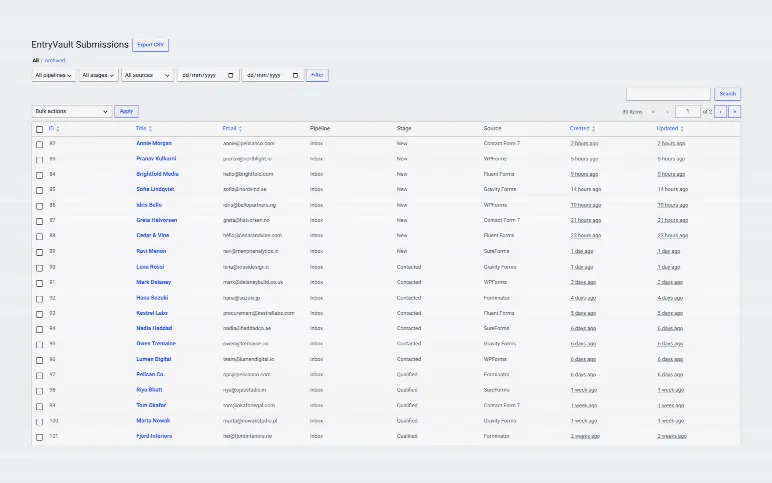Open the Nadia Haddad entry link
The height and width of the screenshot is (483, 772).
(154, 328)
